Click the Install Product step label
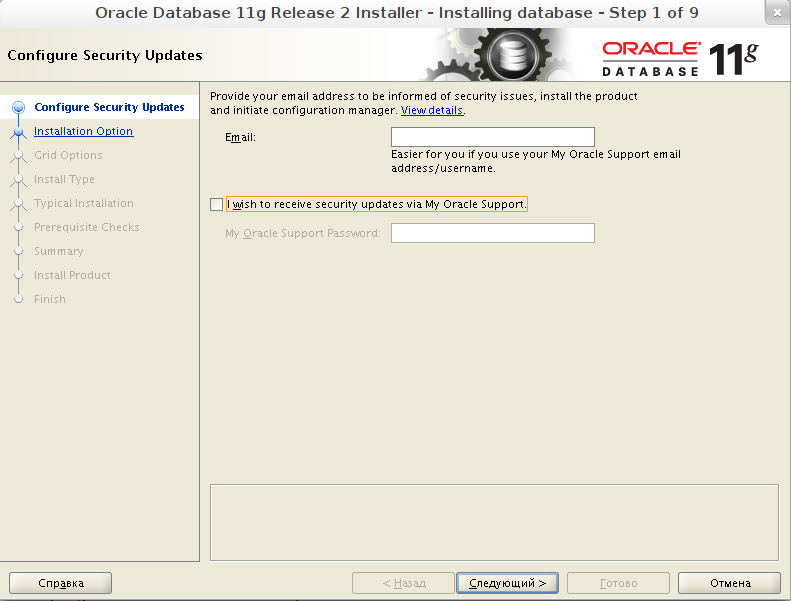 coord(72,275)
